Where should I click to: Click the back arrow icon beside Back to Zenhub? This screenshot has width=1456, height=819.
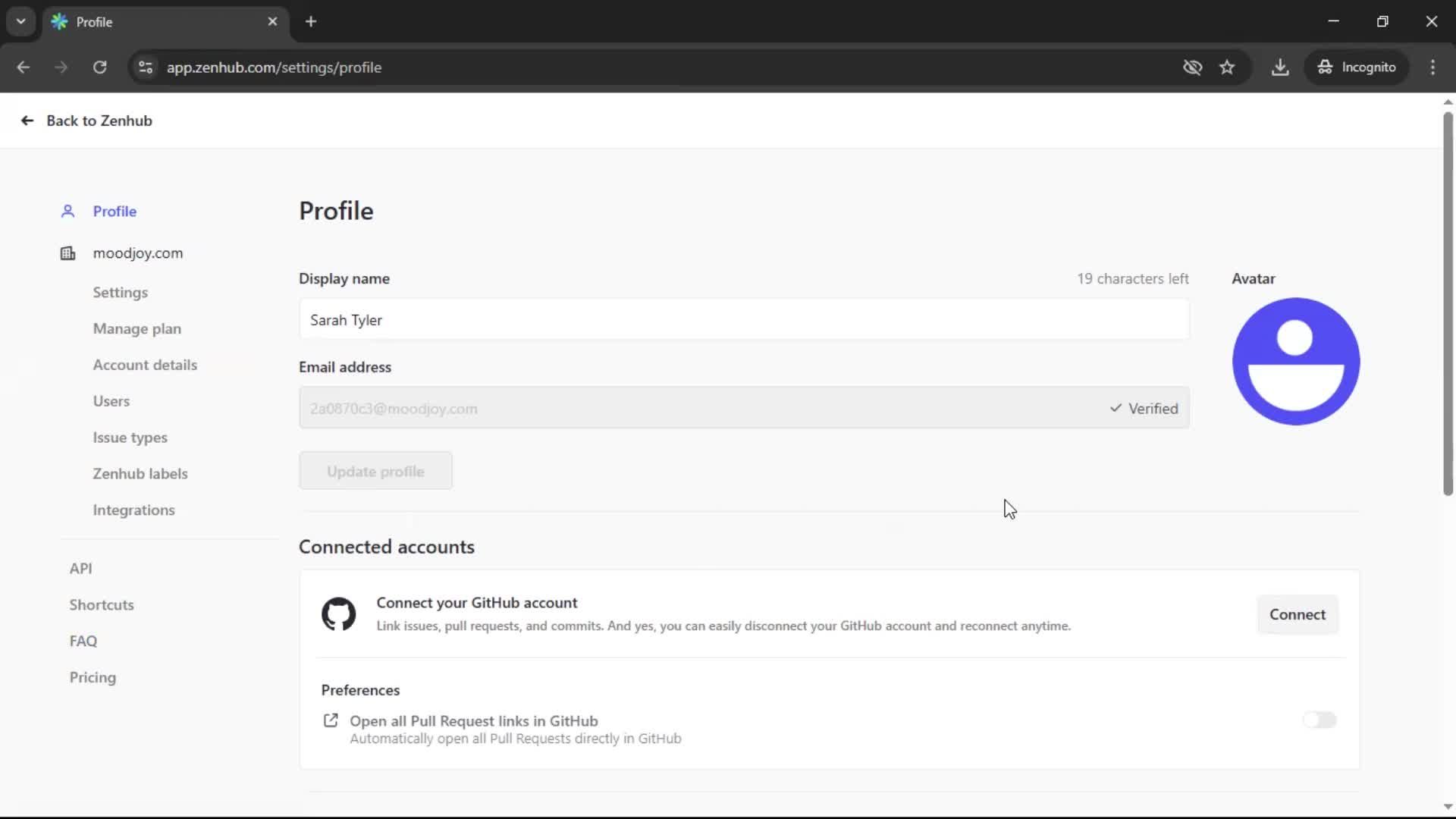point(27,121)
